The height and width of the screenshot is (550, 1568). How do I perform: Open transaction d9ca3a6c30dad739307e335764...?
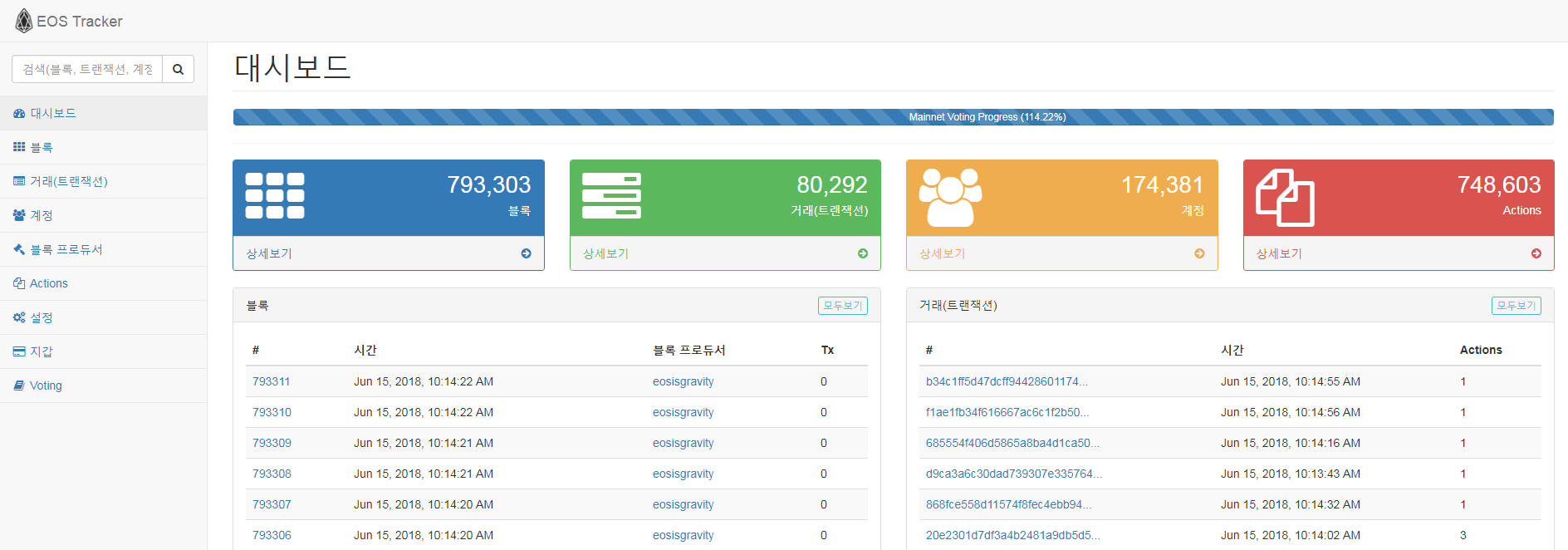(1014, 474)
